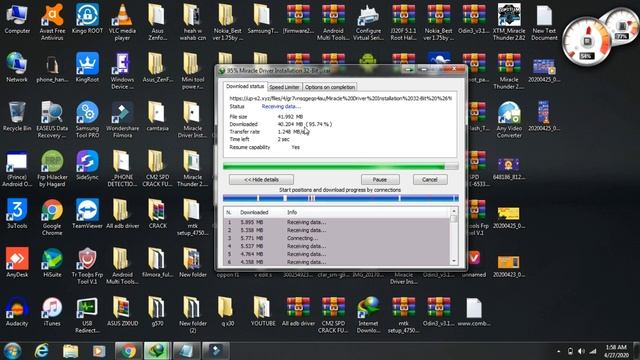This screenshot has width=640, height=360.
Task: Launch SideSync desktop shortcut
Action: pos(87,165)
